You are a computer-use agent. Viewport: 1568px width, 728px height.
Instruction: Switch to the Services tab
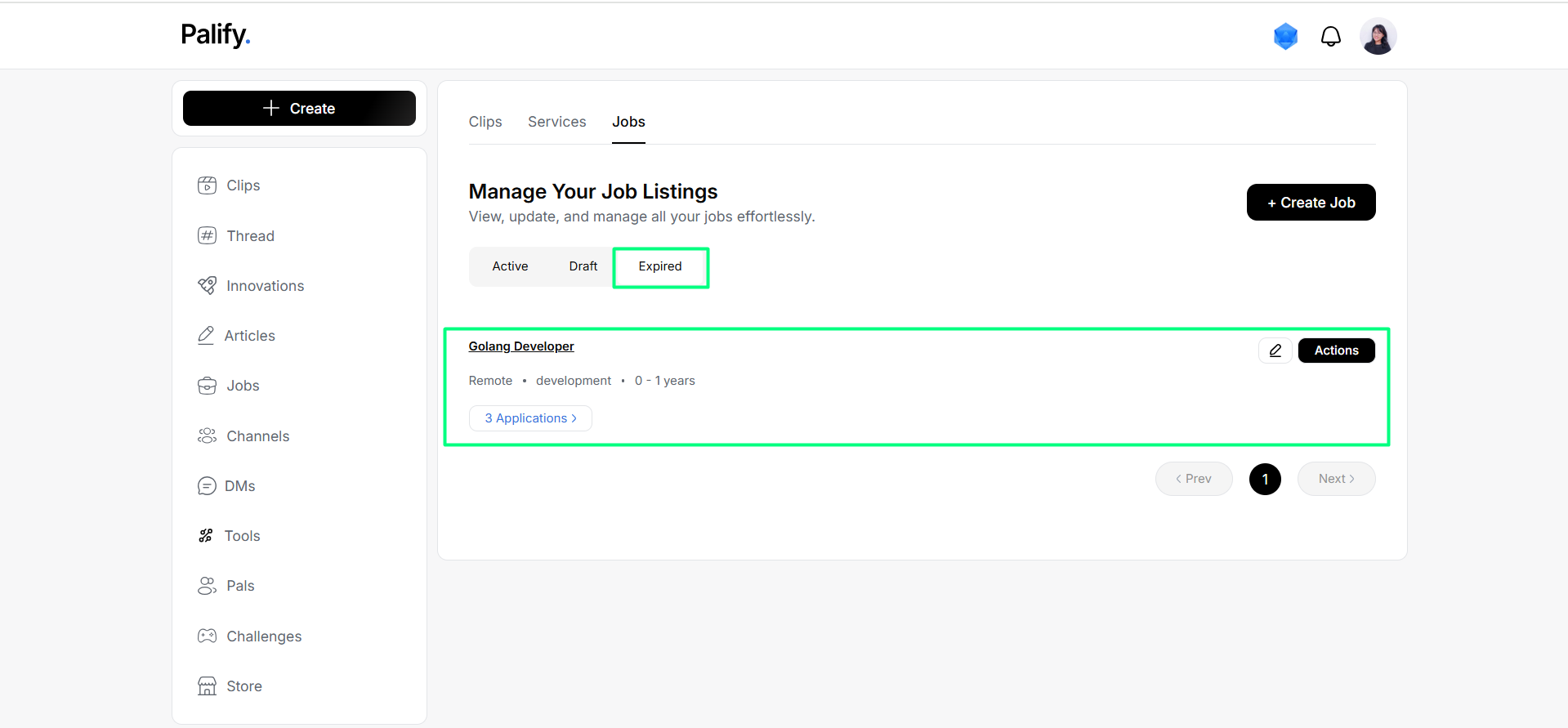(556, 122)
